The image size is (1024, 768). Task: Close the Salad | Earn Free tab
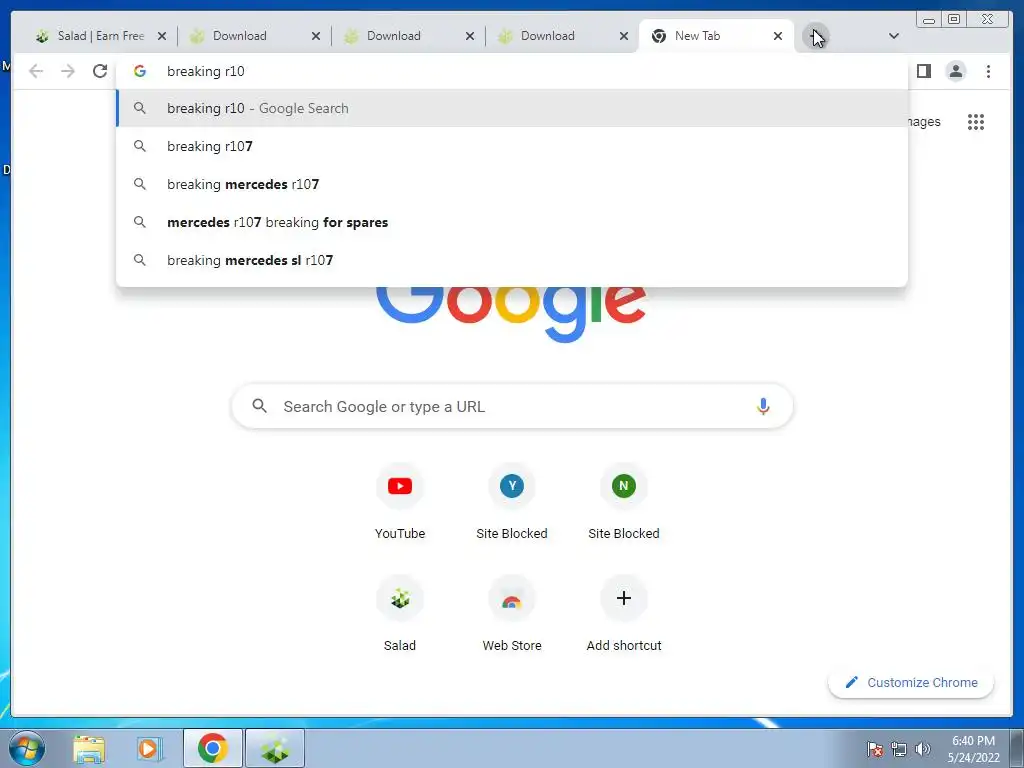162,37
